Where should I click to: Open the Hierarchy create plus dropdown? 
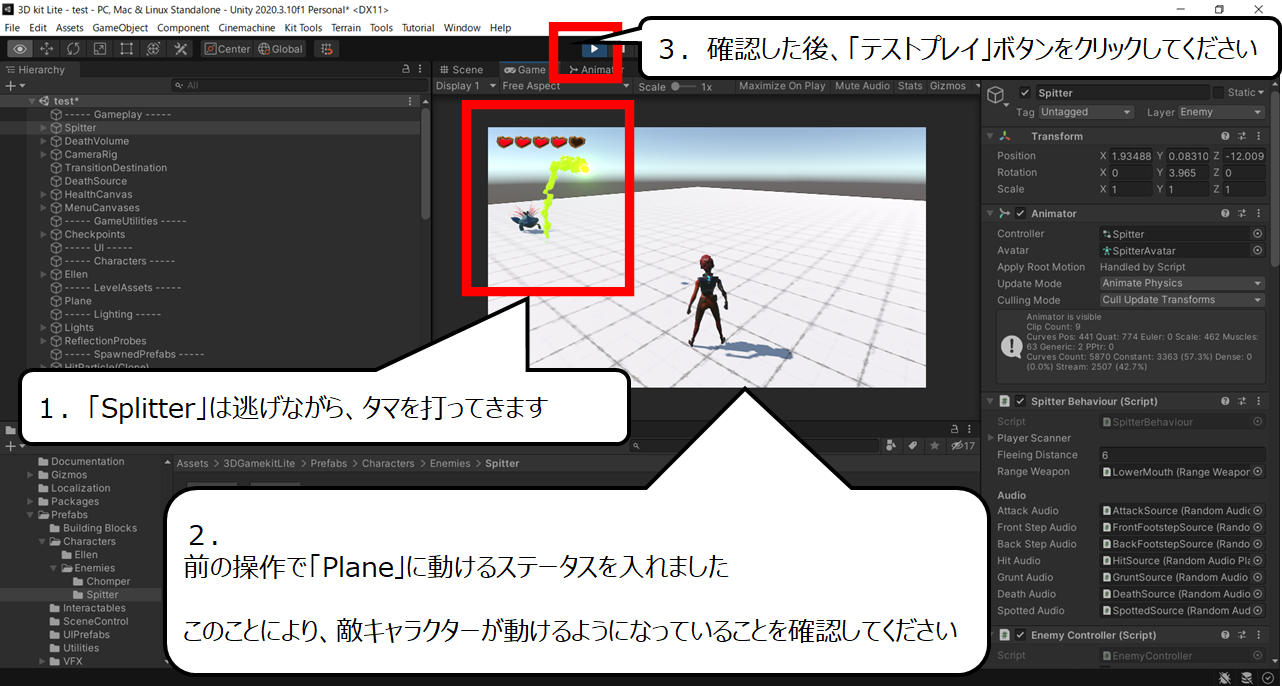click(x=14, y=86)
